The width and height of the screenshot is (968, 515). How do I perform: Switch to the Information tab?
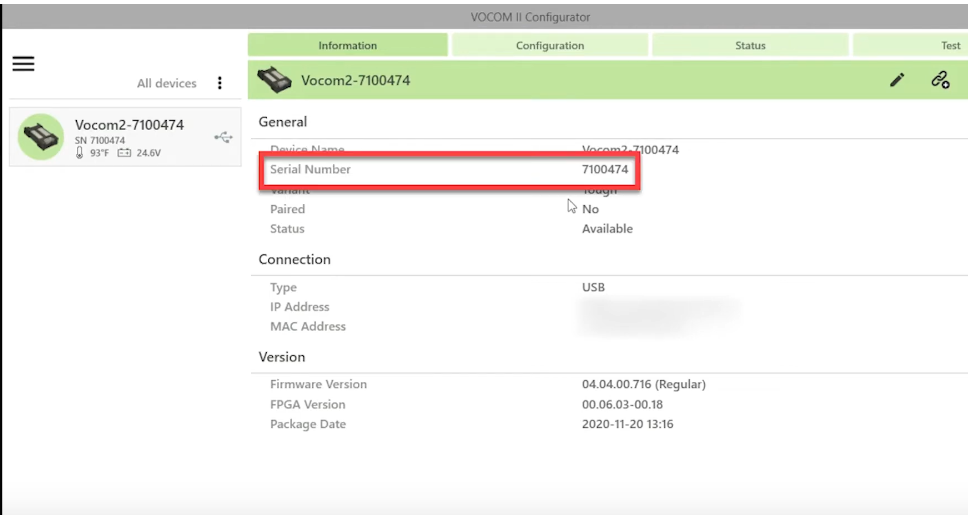tap(348, 45)
